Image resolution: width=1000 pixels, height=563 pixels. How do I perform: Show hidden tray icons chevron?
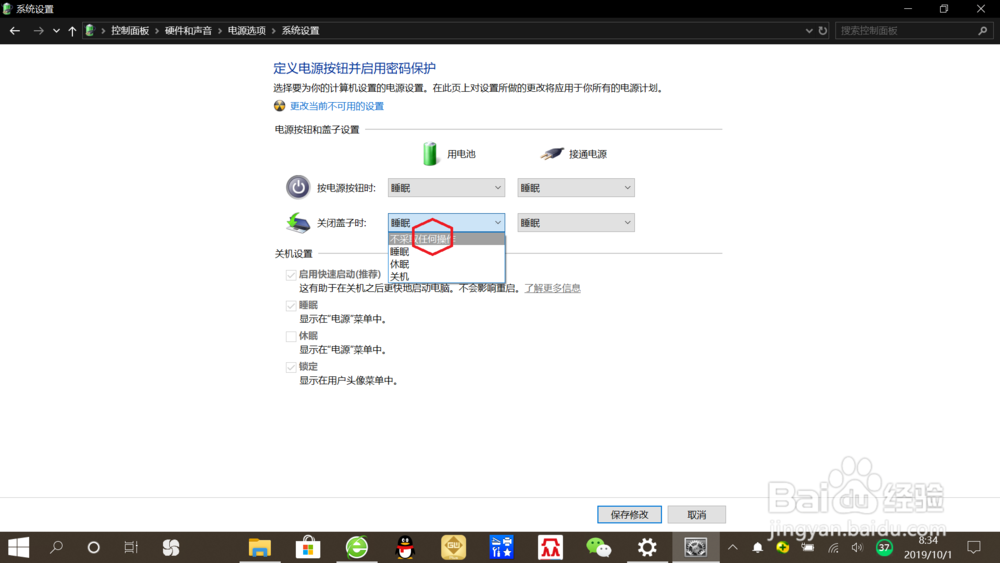[x=733, y=547]
